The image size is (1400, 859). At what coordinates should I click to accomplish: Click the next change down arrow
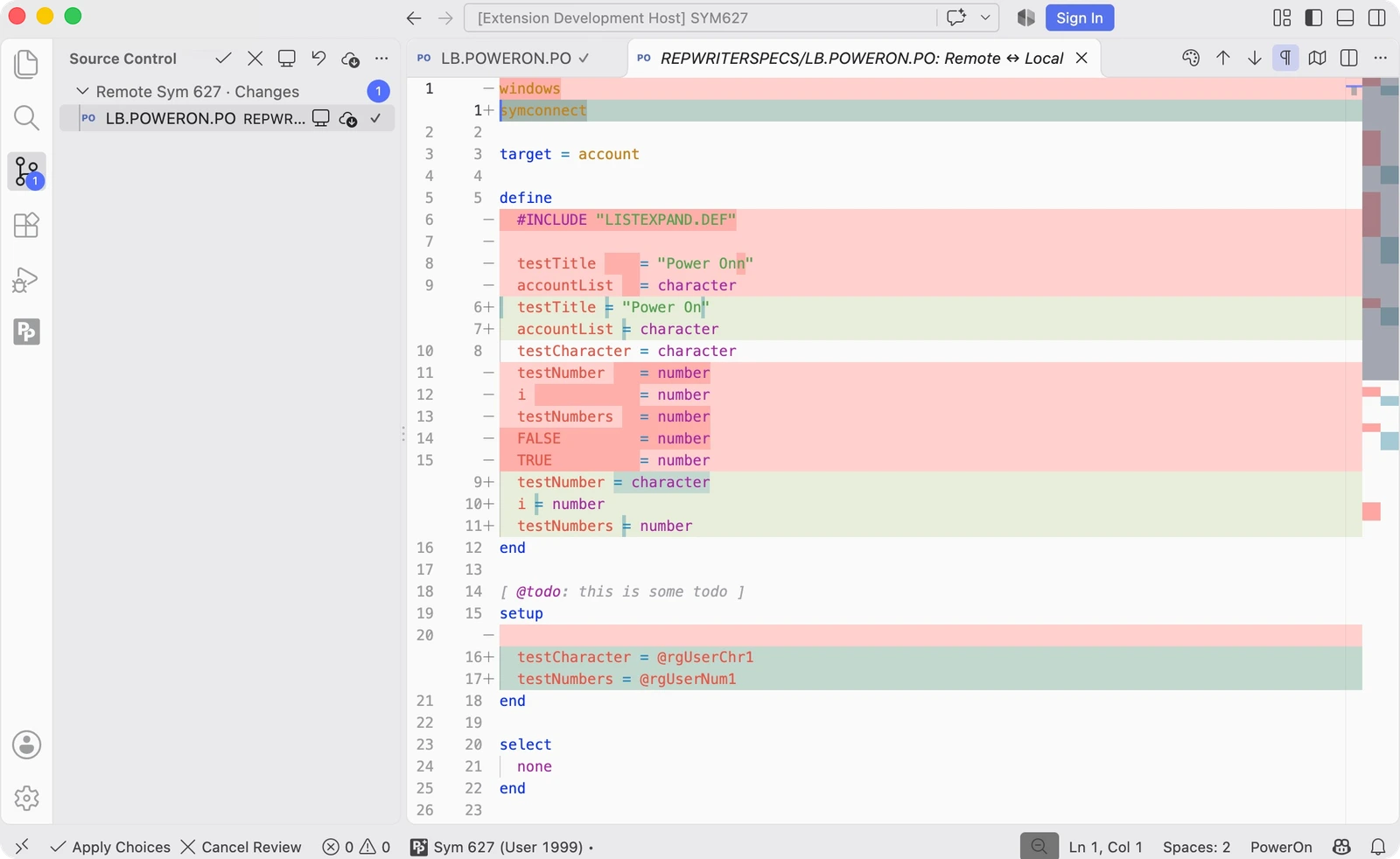[1254, 58]
